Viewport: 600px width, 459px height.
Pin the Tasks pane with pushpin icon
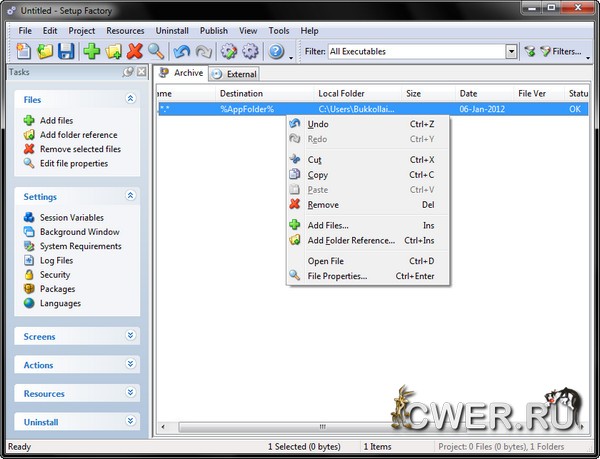click(x=128, y=72)
